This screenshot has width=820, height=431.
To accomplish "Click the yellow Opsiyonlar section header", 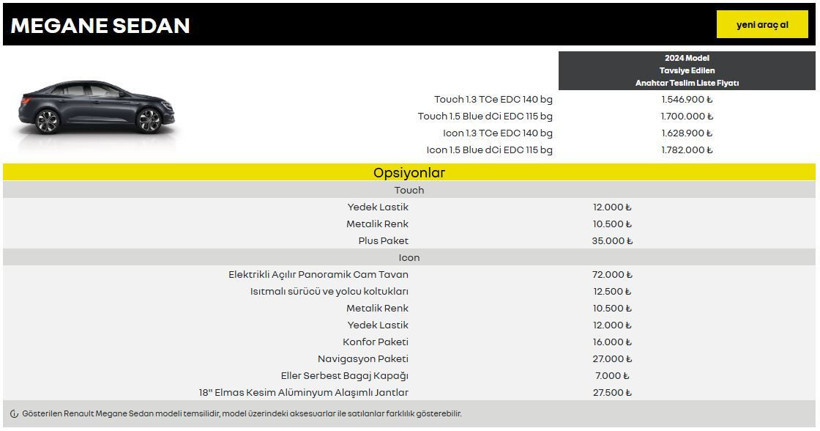I will tap(409, 173).
